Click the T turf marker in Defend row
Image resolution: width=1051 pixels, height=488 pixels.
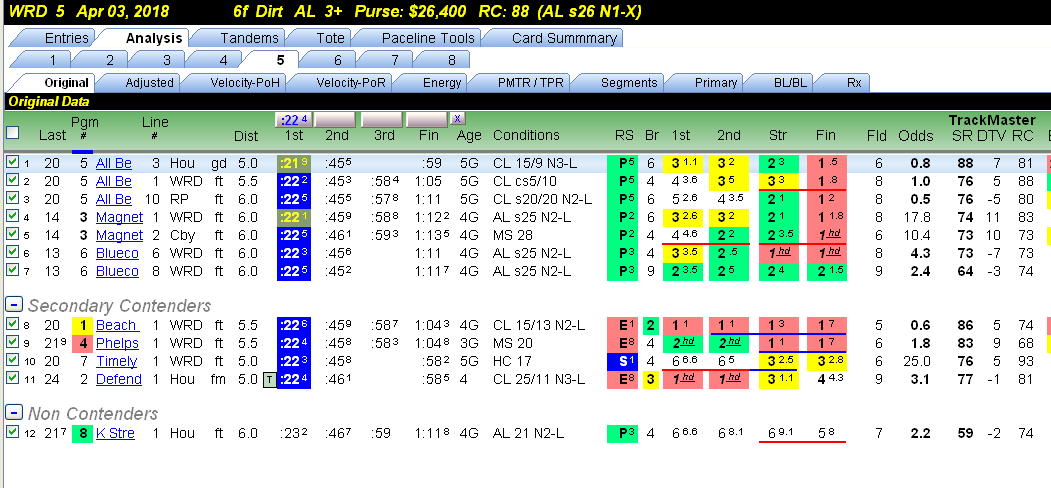[x=268, y=379]
